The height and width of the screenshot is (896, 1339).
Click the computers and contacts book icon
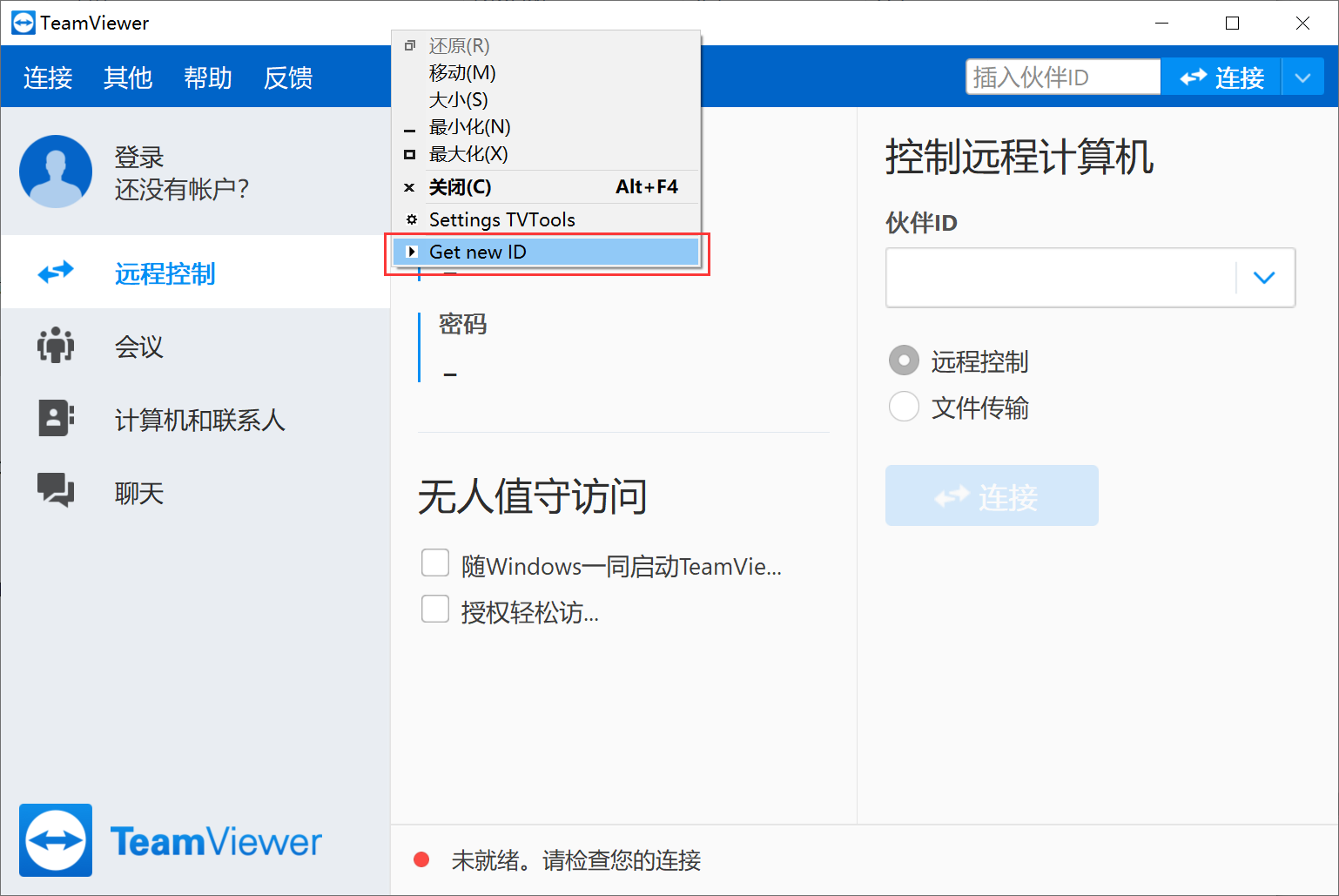[x=56, y=419]
